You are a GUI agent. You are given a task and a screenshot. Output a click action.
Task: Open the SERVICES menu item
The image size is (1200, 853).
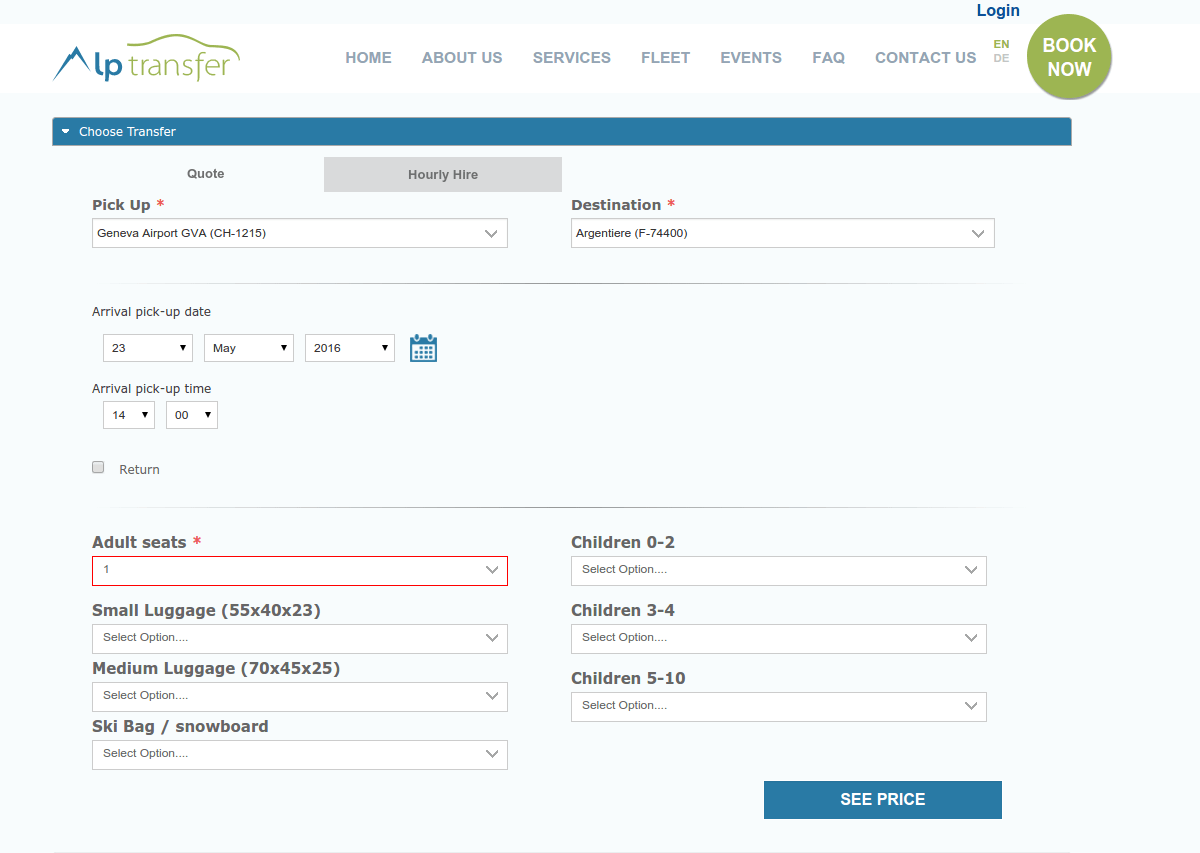click(x=572, y=58)
